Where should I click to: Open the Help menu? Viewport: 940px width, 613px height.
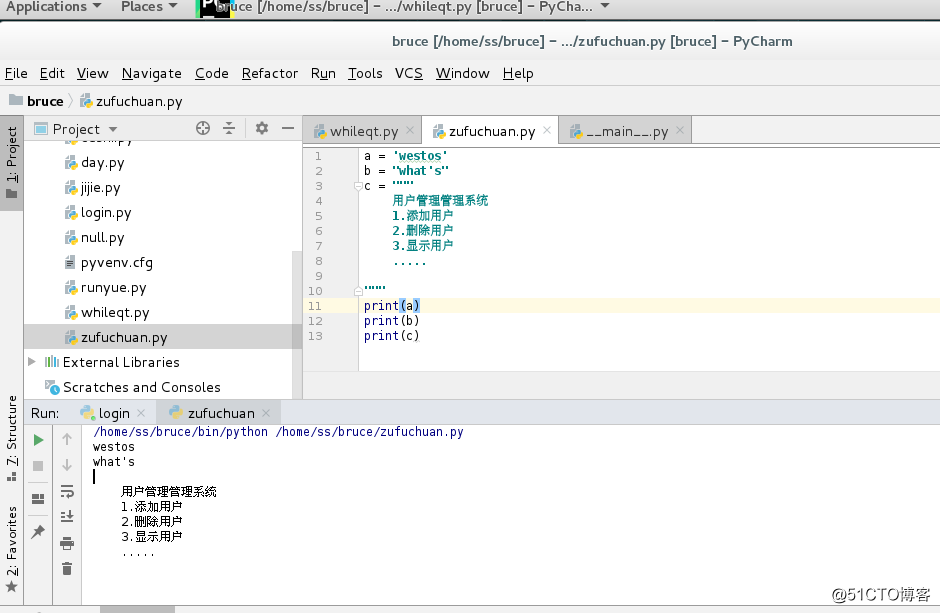pyautogui.click(x=518, y=73)
